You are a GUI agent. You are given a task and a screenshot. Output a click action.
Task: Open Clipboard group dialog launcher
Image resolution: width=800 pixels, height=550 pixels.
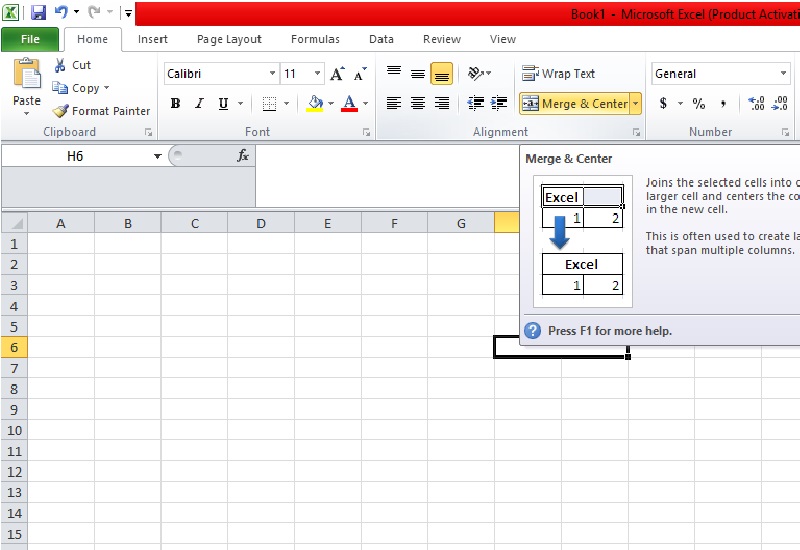click(x=148, y=132)
